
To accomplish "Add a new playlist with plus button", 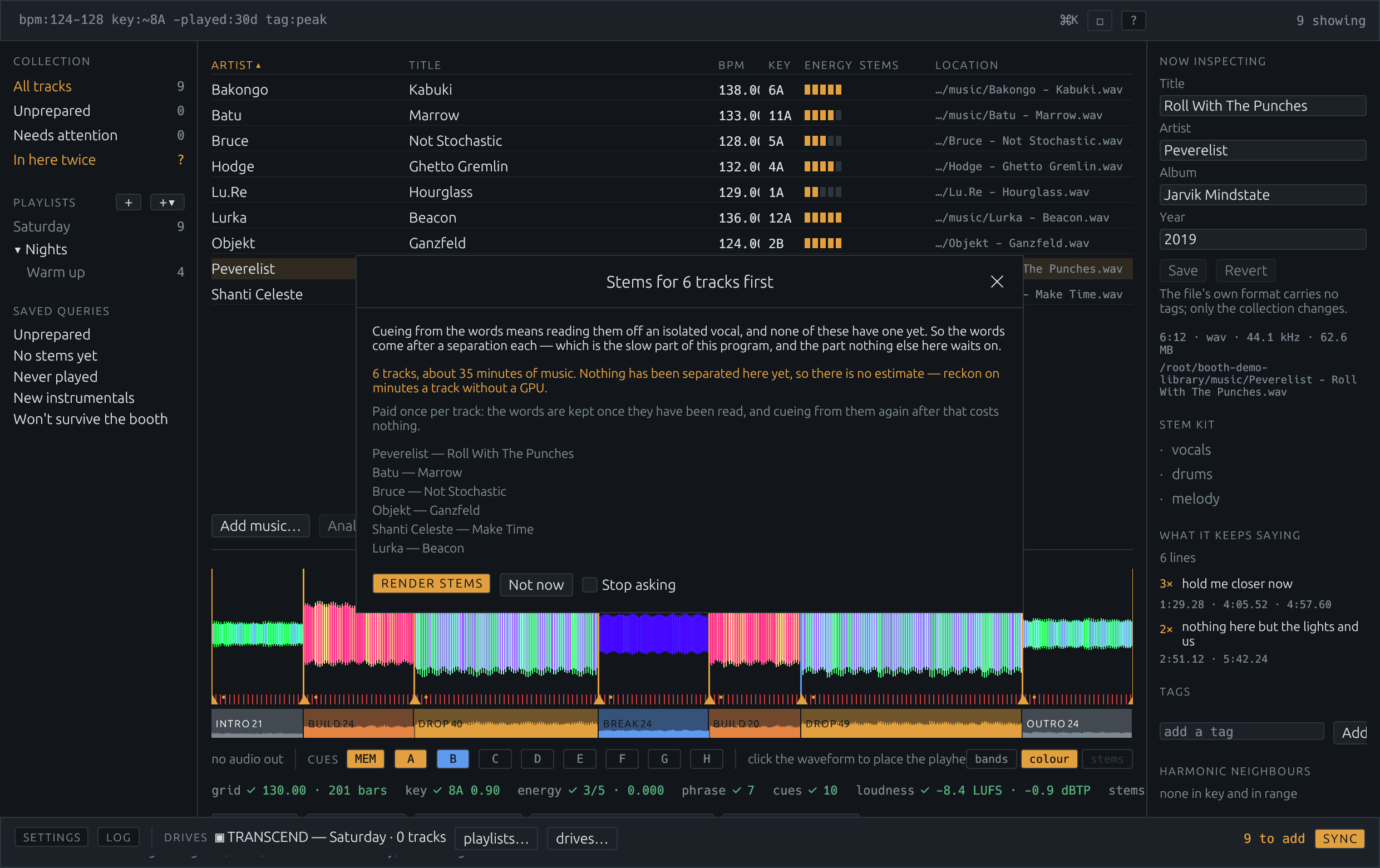I will pos(129,202).
